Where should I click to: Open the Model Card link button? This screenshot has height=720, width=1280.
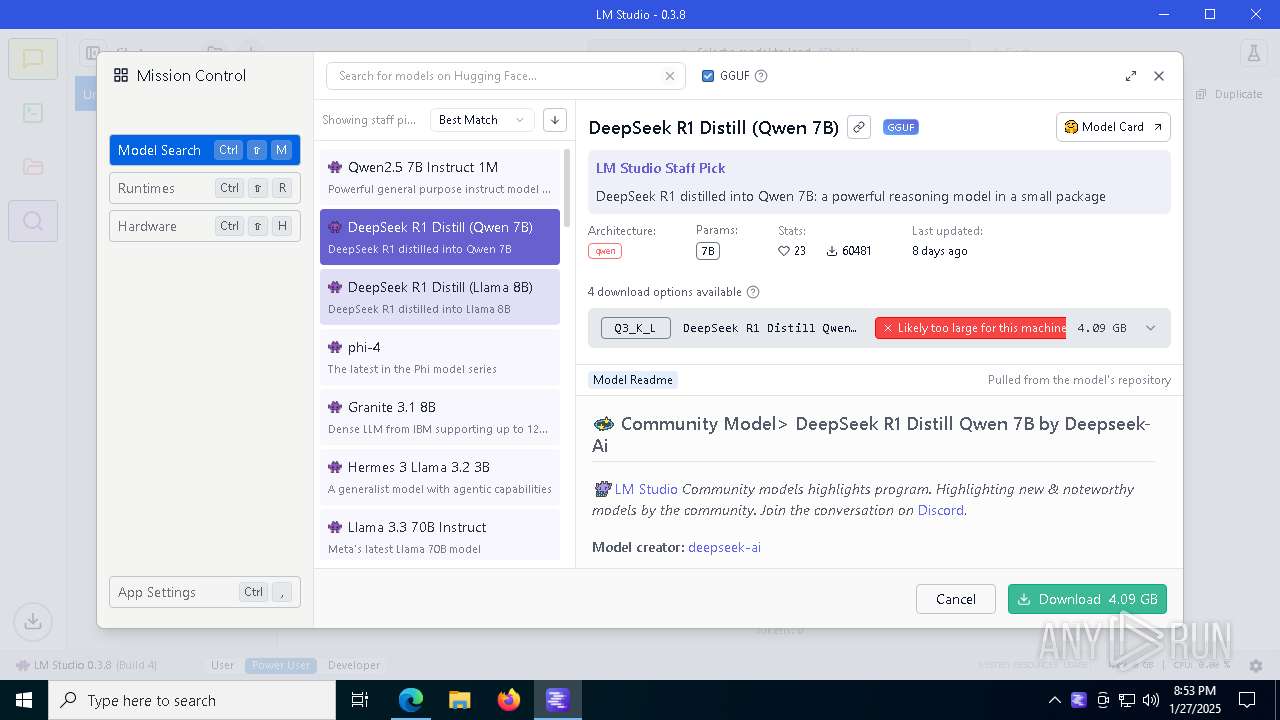tap(1113, 127)
